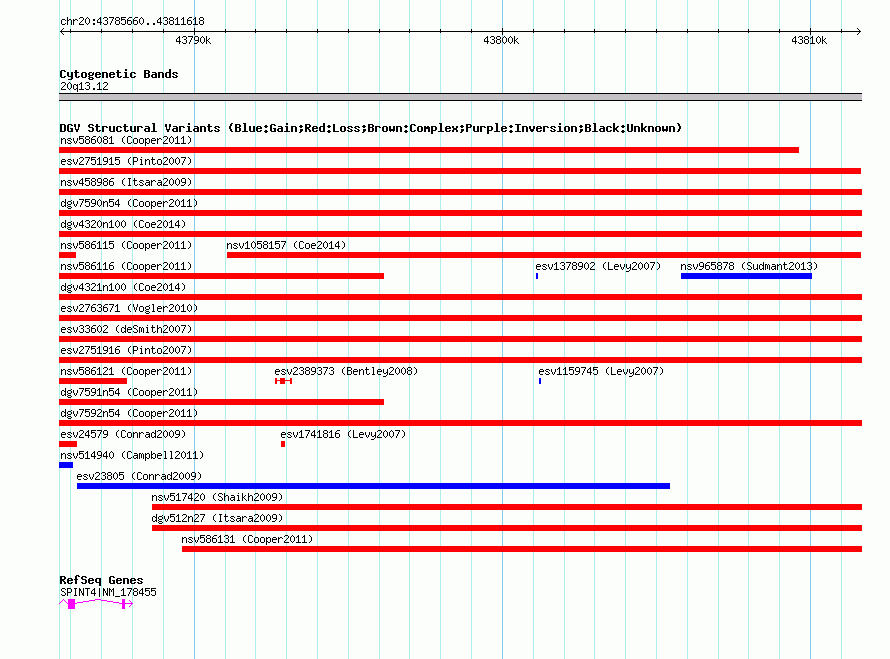Click the 43790k ruler label
The image size is (890, 659).
193,40
